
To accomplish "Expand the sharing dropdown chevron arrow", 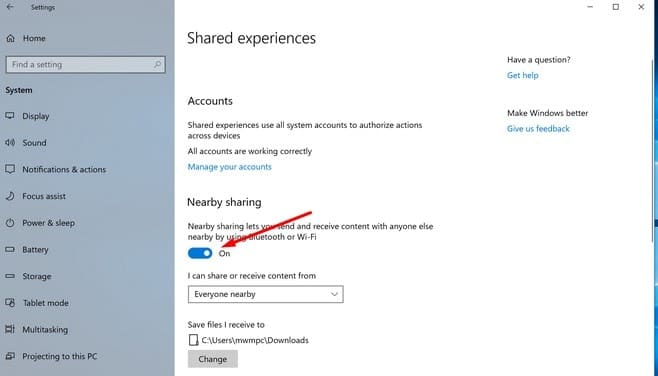I will pyautogui.click(x=334, y=294).
